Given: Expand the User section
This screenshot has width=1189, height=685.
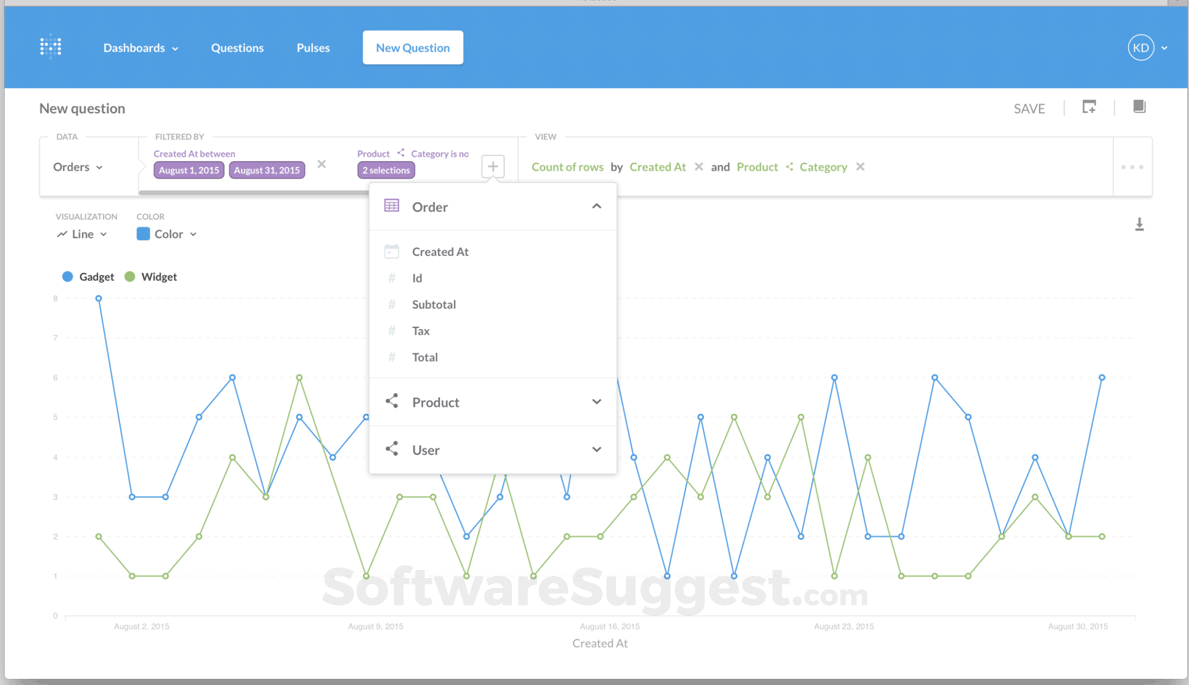Looking at the screenshot, I should 493,450.
